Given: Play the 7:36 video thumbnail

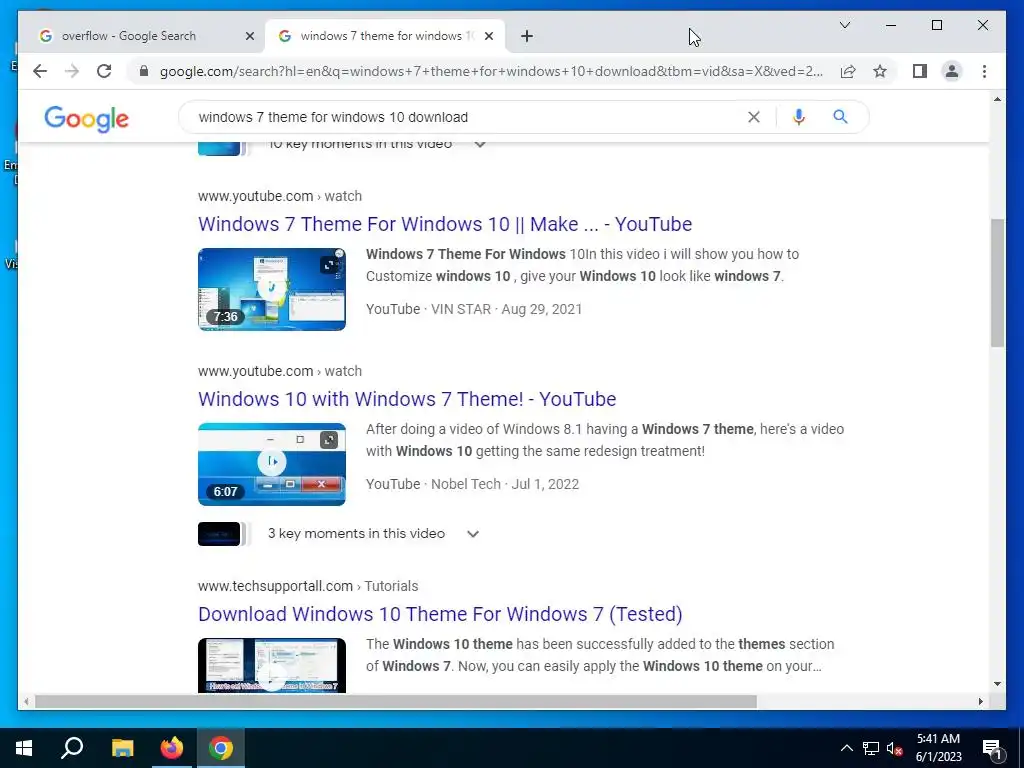Looking at the screenshot, I should 272,289.
